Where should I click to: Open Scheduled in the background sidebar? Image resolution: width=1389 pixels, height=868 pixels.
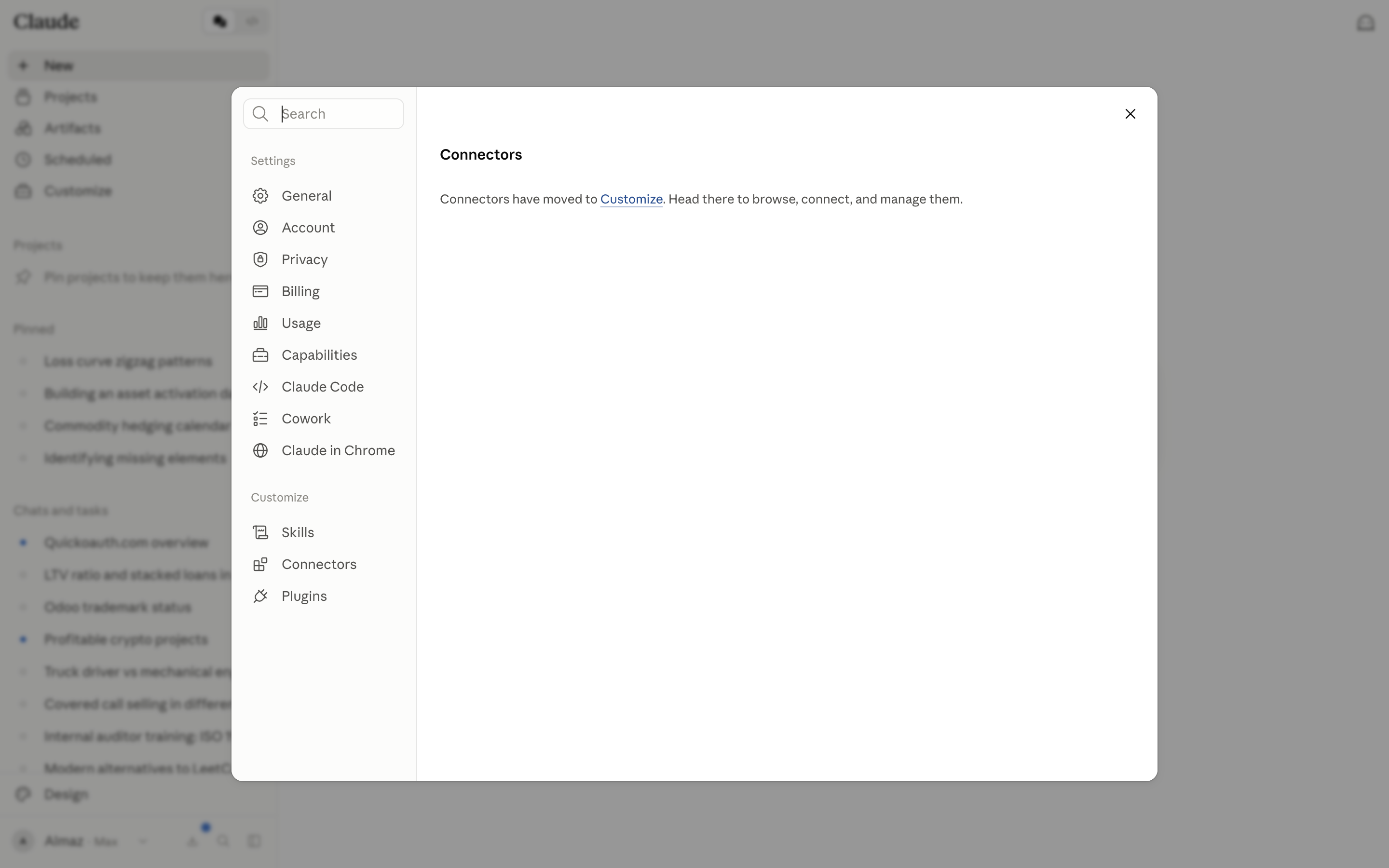click(x=138, y=160)
